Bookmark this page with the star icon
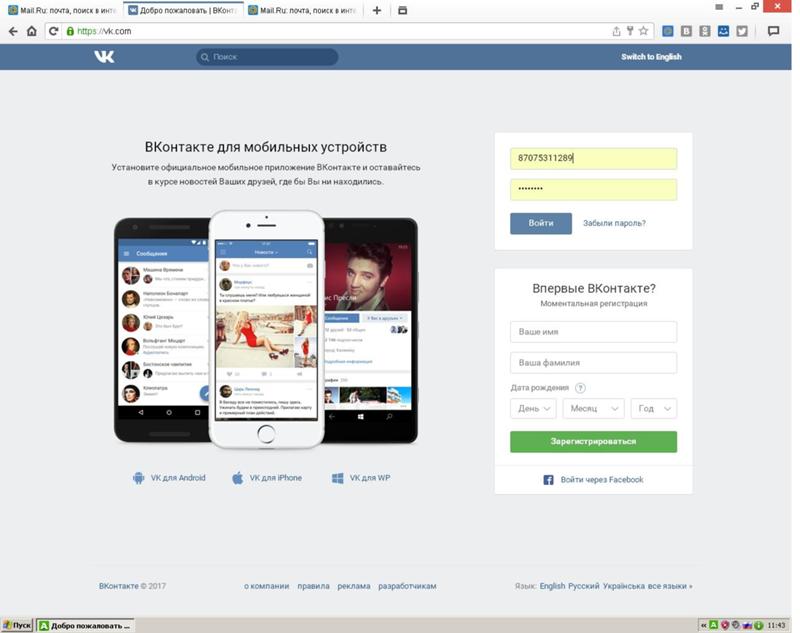The image size is (800, 633). [x=644, y=31]
